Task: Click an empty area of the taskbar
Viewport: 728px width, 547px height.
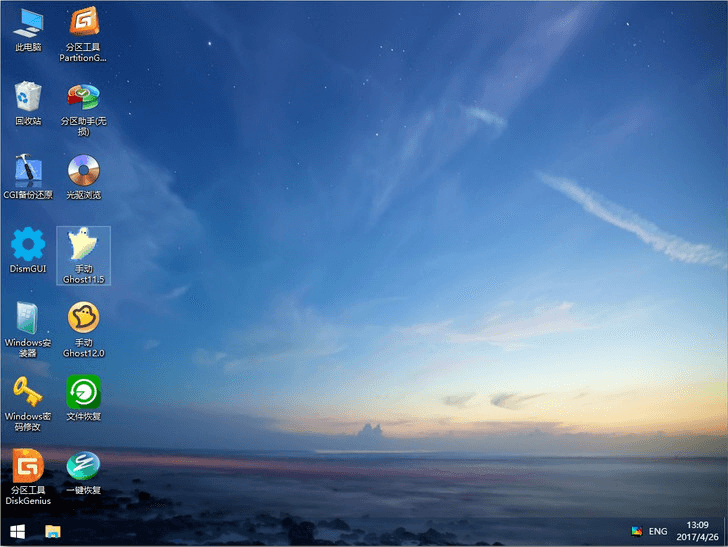Action: click(x=350, y=531)
